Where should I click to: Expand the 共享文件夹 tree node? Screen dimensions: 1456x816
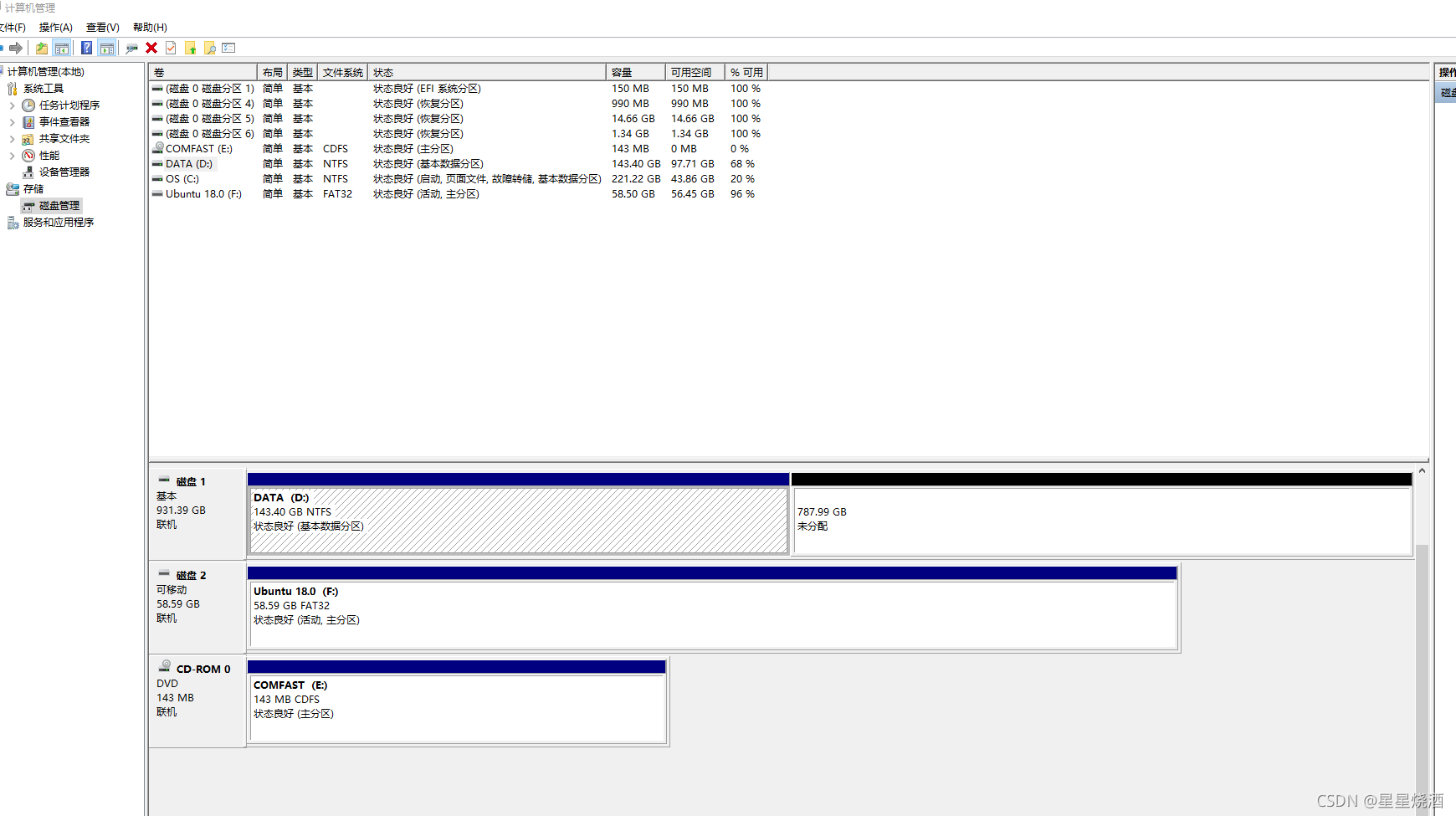(x=12, y=139)
